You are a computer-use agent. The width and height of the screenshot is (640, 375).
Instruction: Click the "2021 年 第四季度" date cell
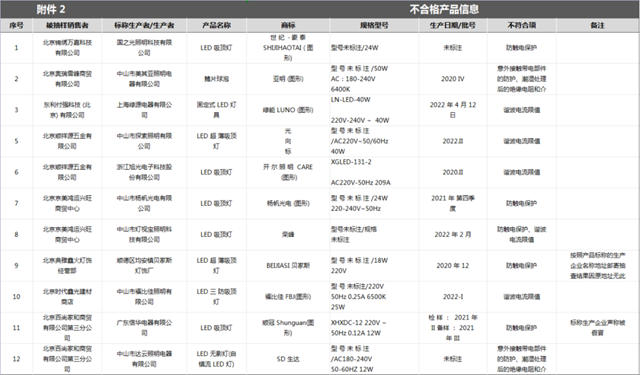coord(452,203)
